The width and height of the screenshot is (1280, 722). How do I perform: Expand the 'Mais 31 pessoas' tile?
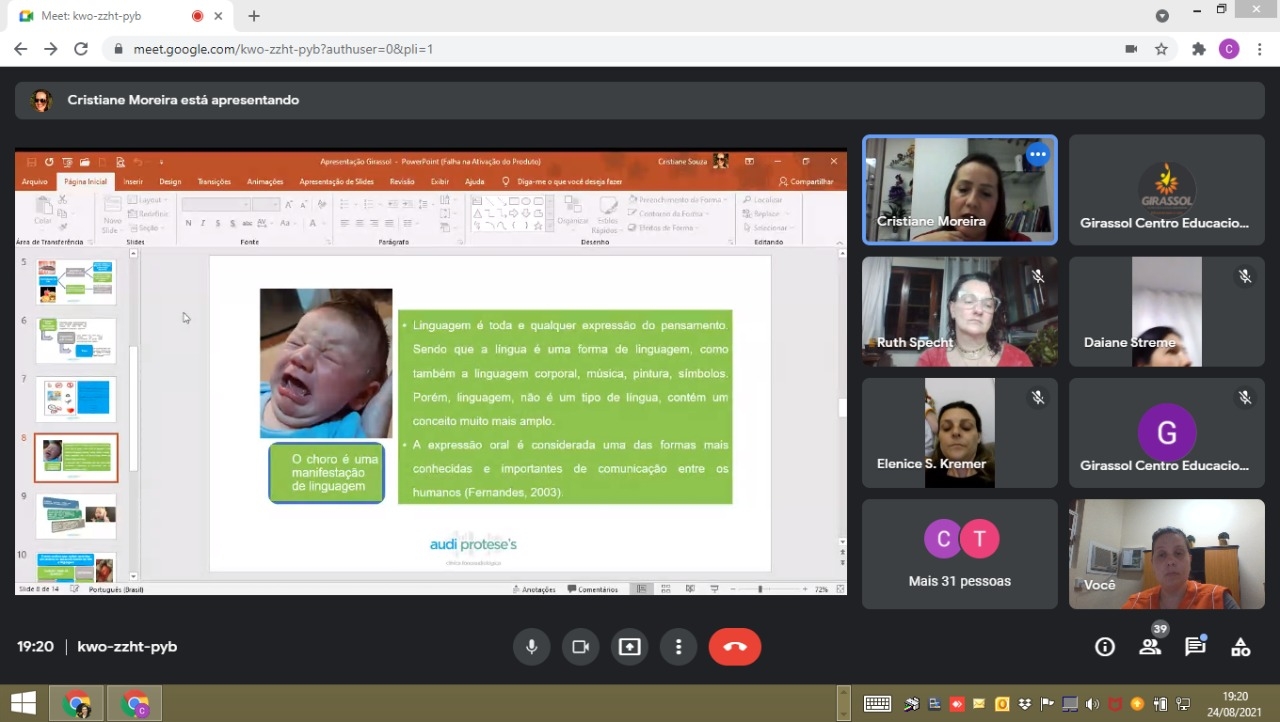(x=959, y=554)
